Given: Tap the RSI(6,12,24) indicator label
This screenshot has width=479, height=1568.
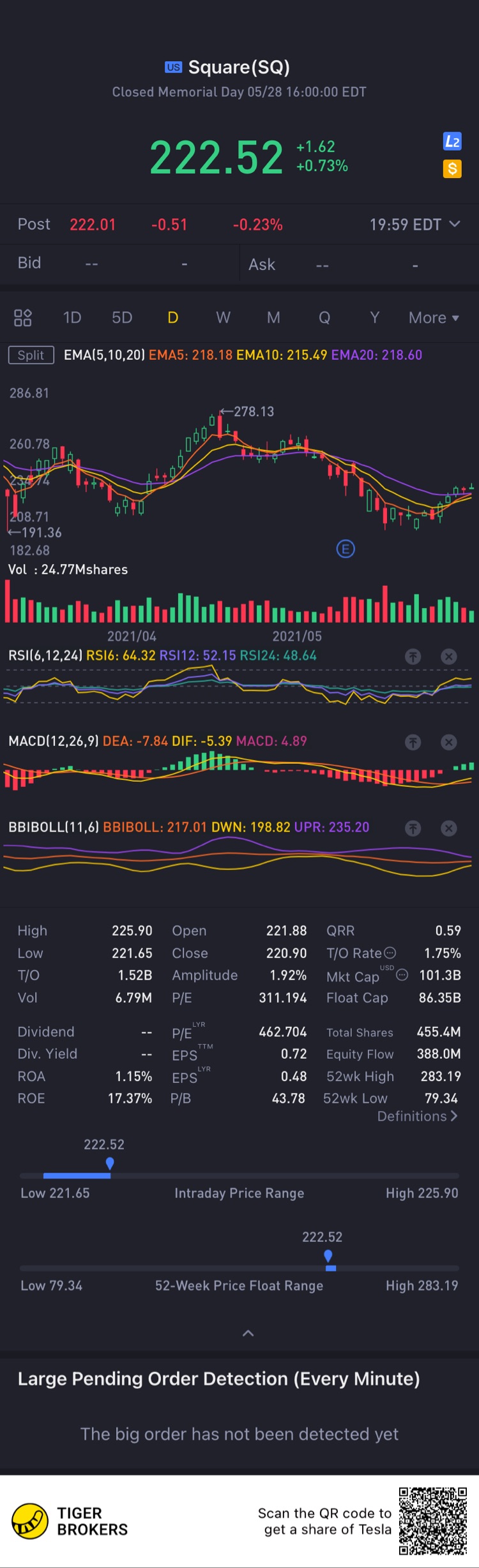Looking at the screenshot, I should coord(45,656).
